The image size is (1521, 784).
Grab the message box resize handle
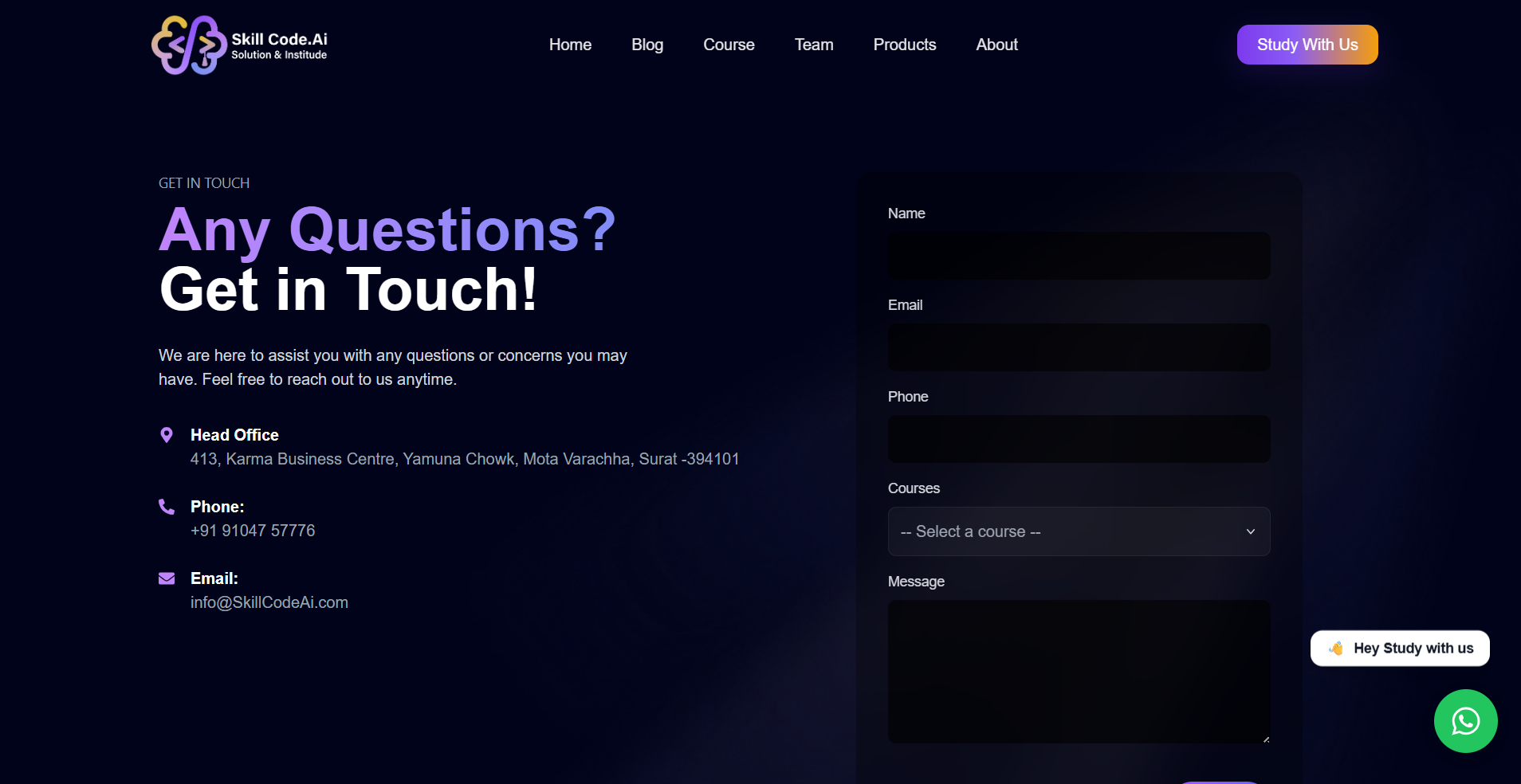pyautogui.click(x=1266, y=739)
